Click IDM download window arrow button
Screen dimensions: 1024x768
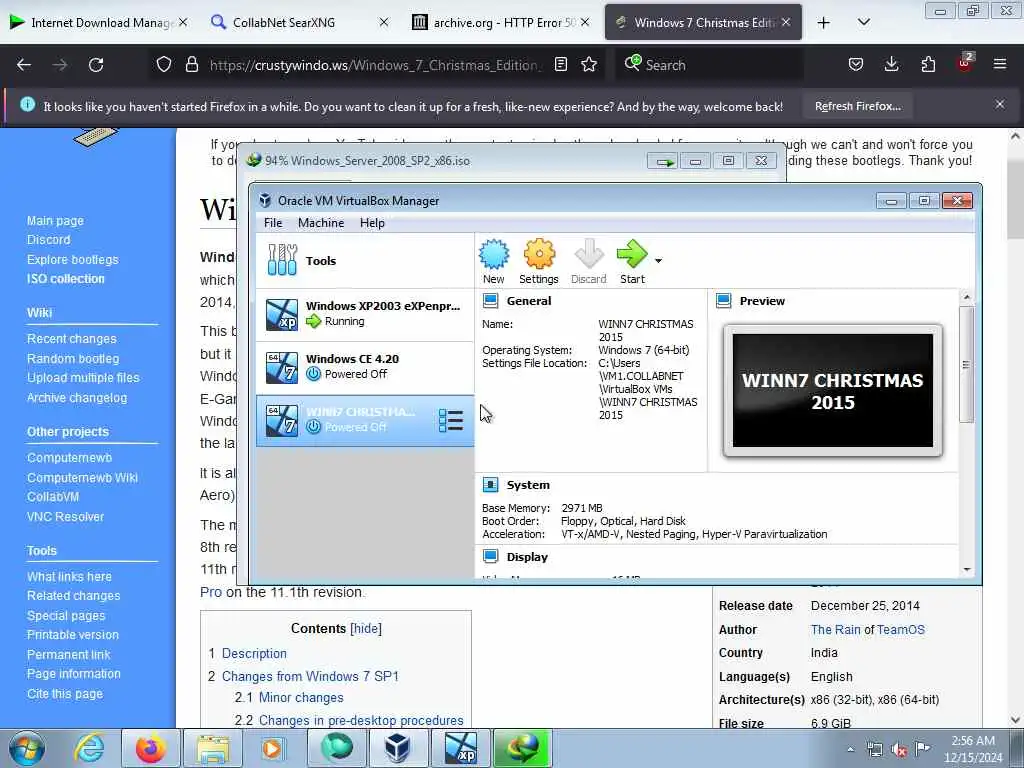click(663, 161)
